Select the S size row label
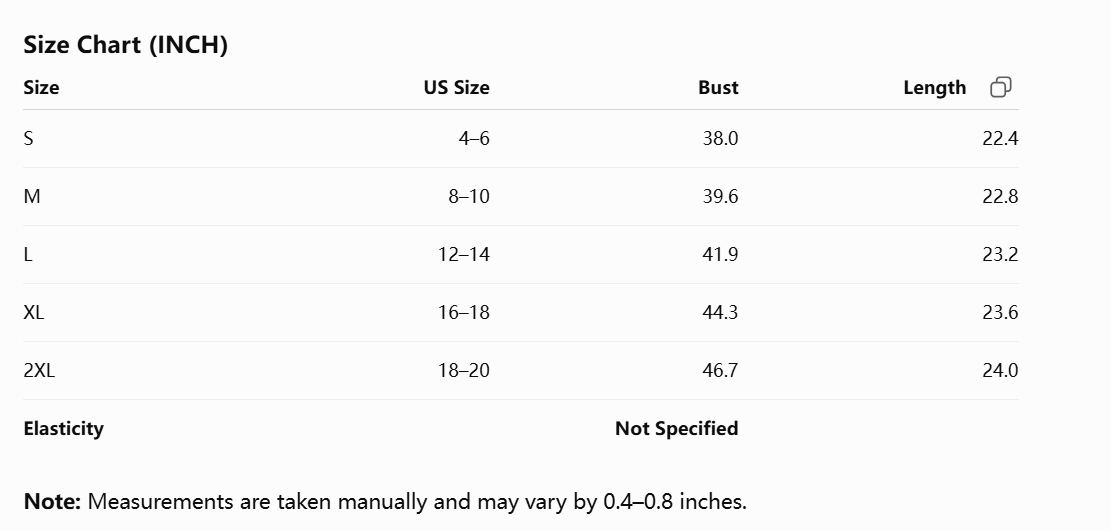Screen dimensions: 1111x531 (x=28, y=138)
